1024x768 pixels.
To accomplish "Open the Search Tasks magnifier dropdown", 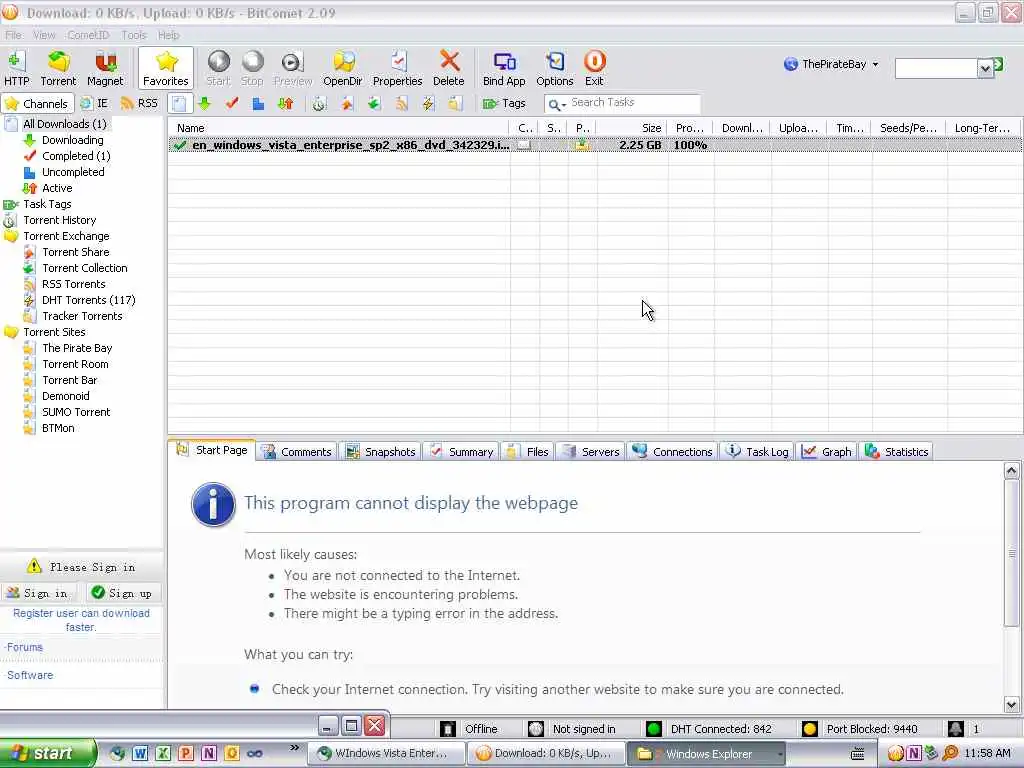I will click(x=556, y=104).
